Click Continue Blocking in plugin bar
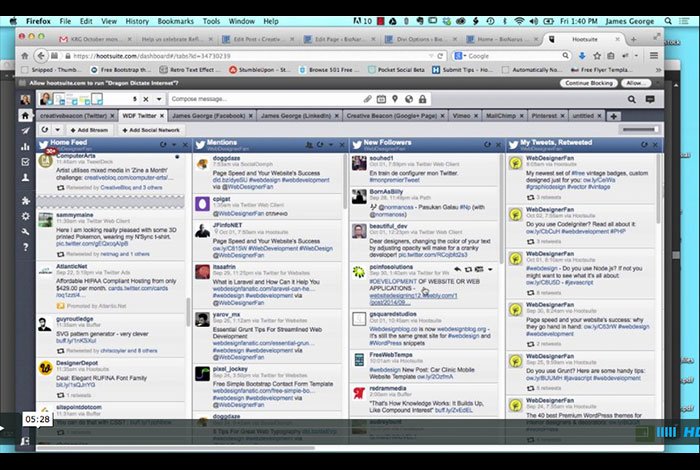Viewport: 700px width, 470px height. pos(589,83)
